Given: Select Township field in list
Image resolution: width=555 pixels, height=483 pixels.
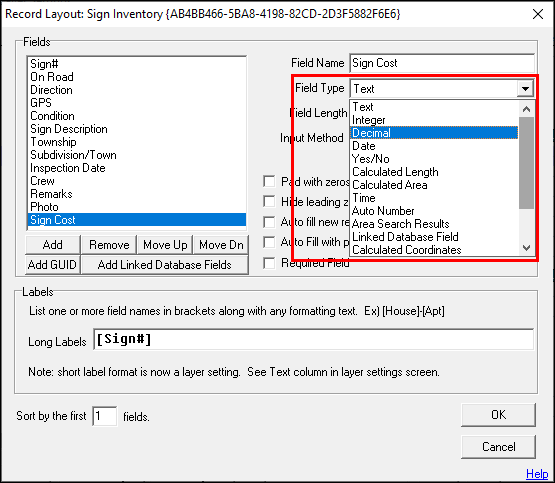Looking at the screenshot, I should click(x=136, y=142).
